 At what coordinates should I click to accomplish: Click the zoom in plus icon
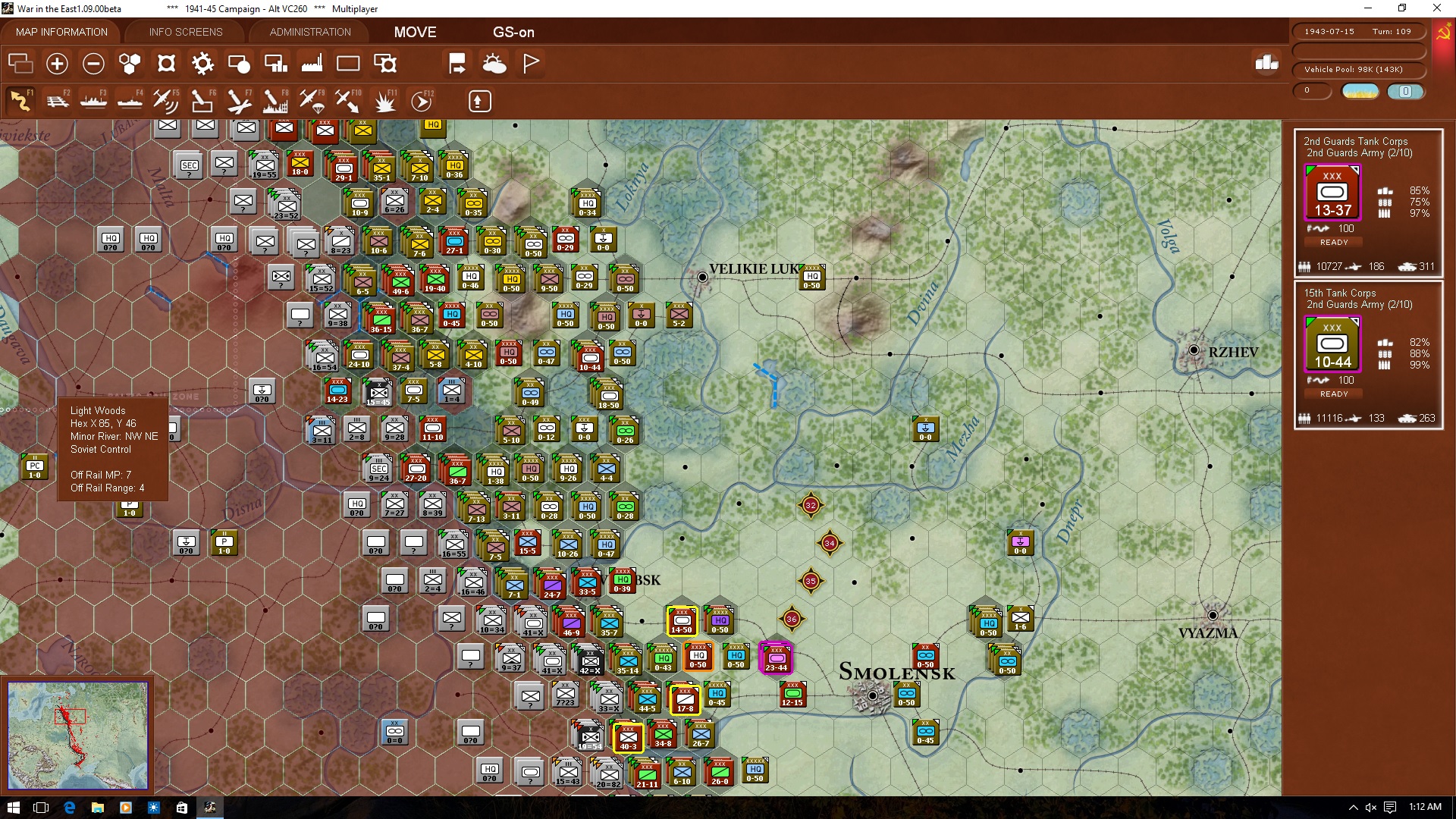pos(57,64)
